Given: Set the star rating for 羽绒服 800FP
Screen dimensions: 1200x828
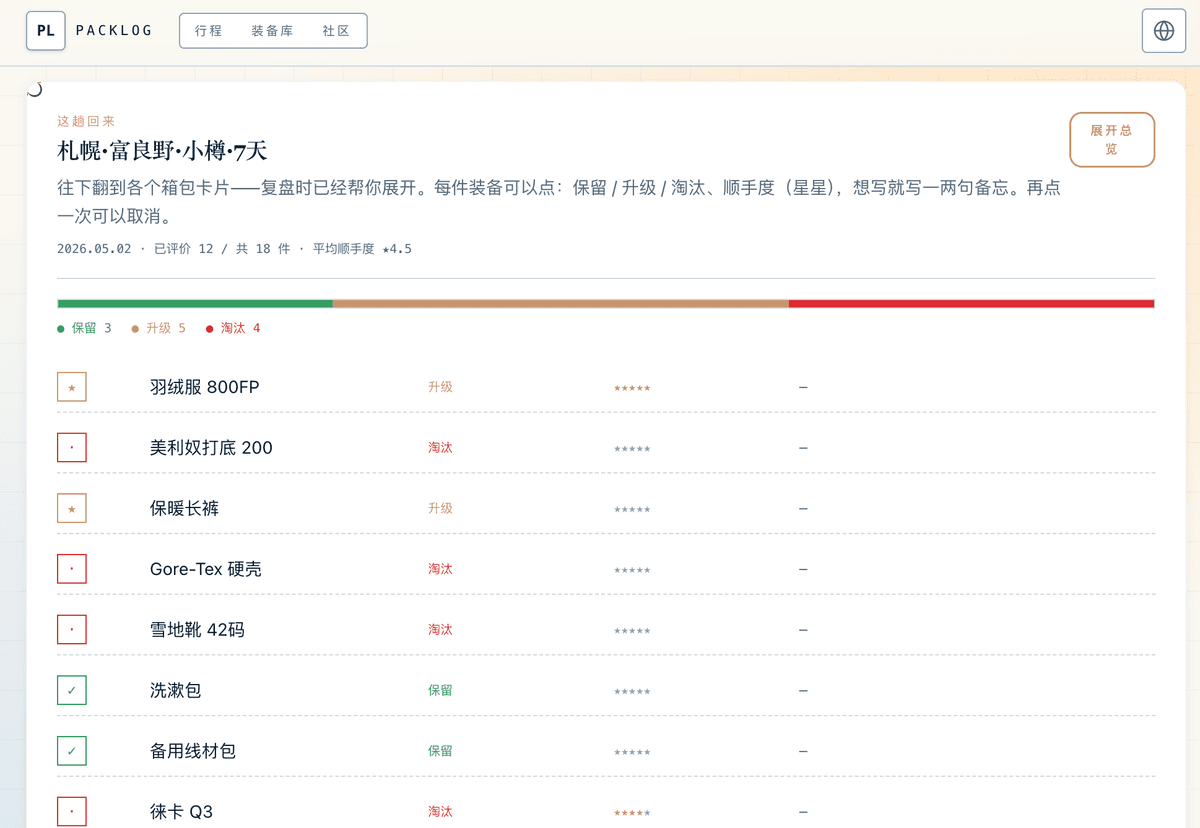Looking at the screenshot, I should click(x=632, y=388).
